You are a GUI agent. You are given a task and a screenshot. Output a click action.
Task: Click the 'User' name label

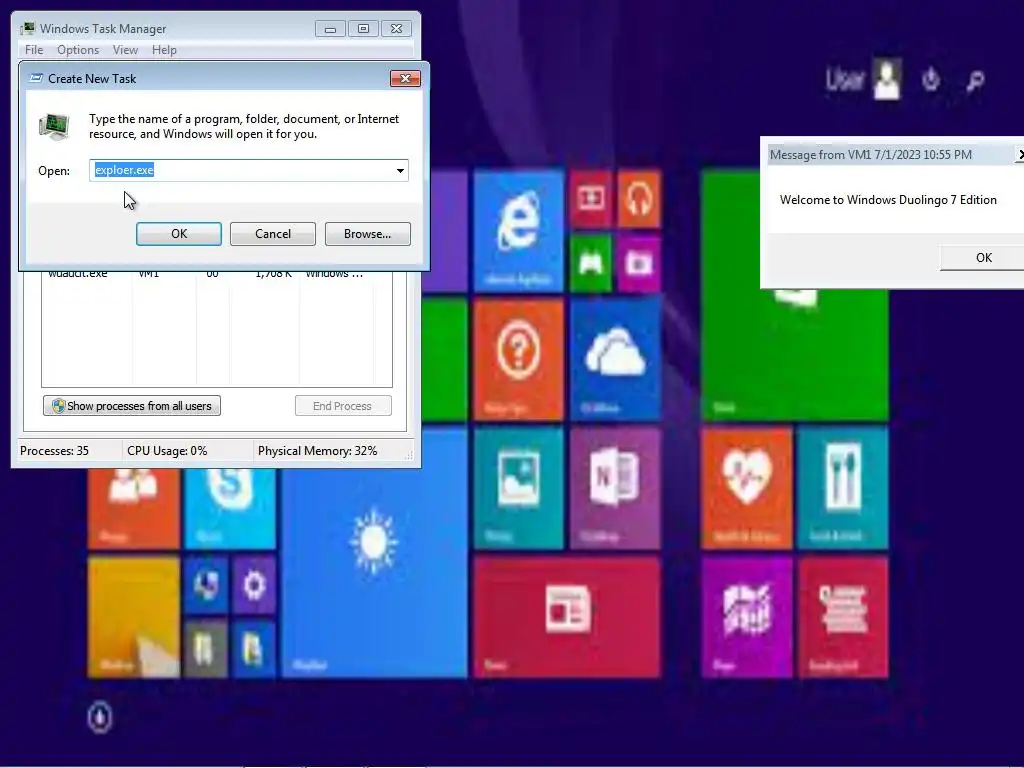(x=845, y=79)
